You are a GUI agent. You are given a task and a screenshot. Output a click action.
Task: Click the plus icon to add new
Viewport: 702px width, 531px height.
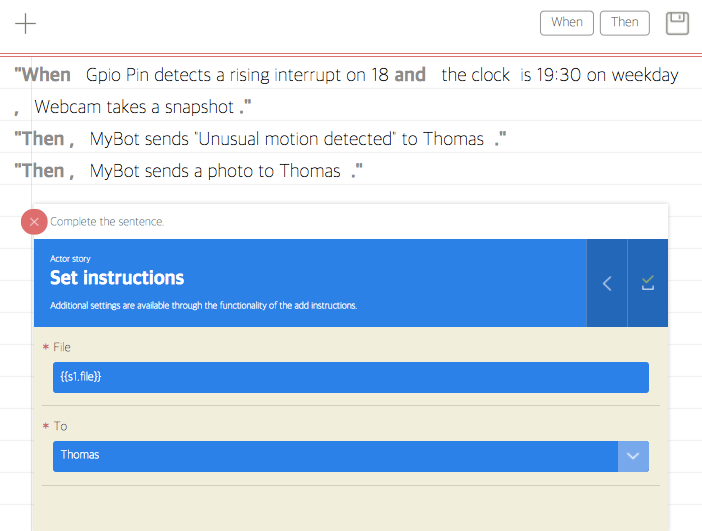click(26, 23)
